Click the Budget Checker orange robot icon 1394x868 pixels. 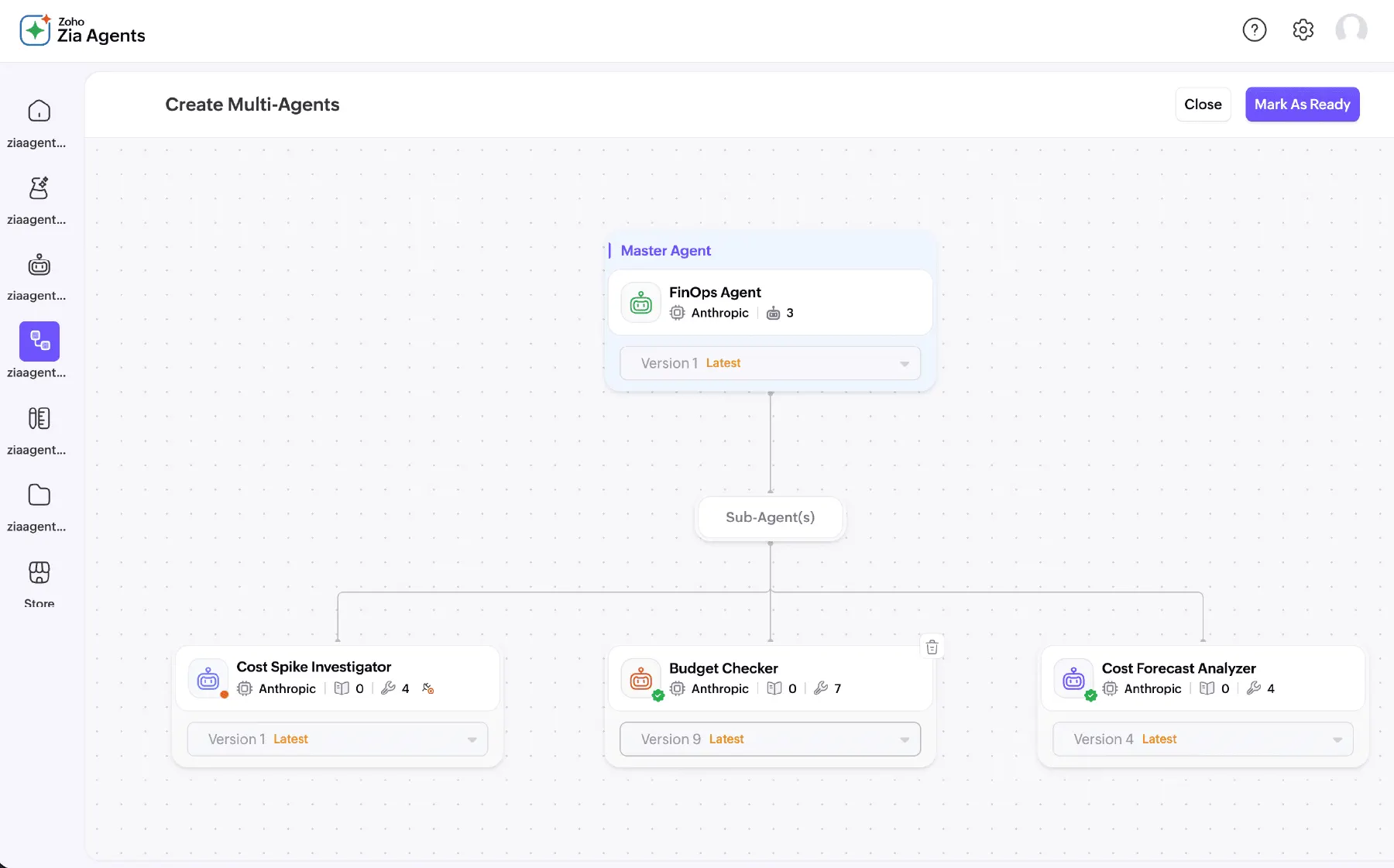pos(641,679)
